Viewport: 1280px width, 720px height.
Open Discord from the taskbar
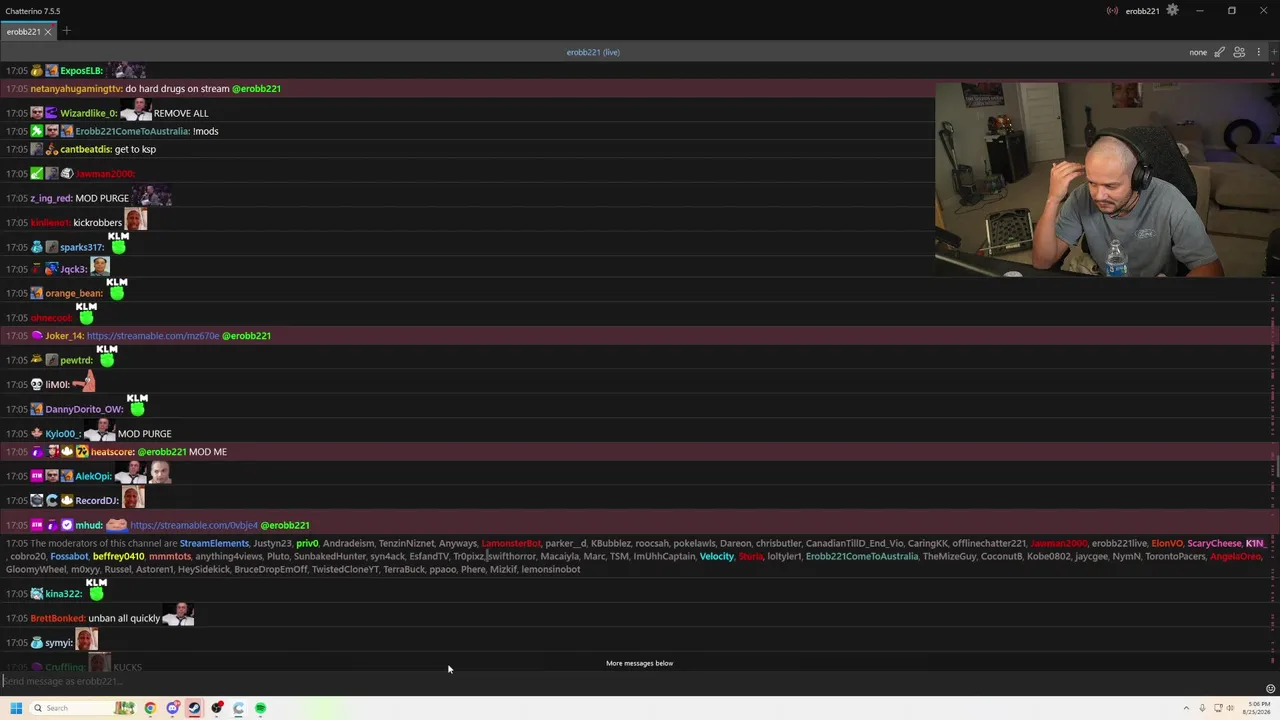coord(172,708)
